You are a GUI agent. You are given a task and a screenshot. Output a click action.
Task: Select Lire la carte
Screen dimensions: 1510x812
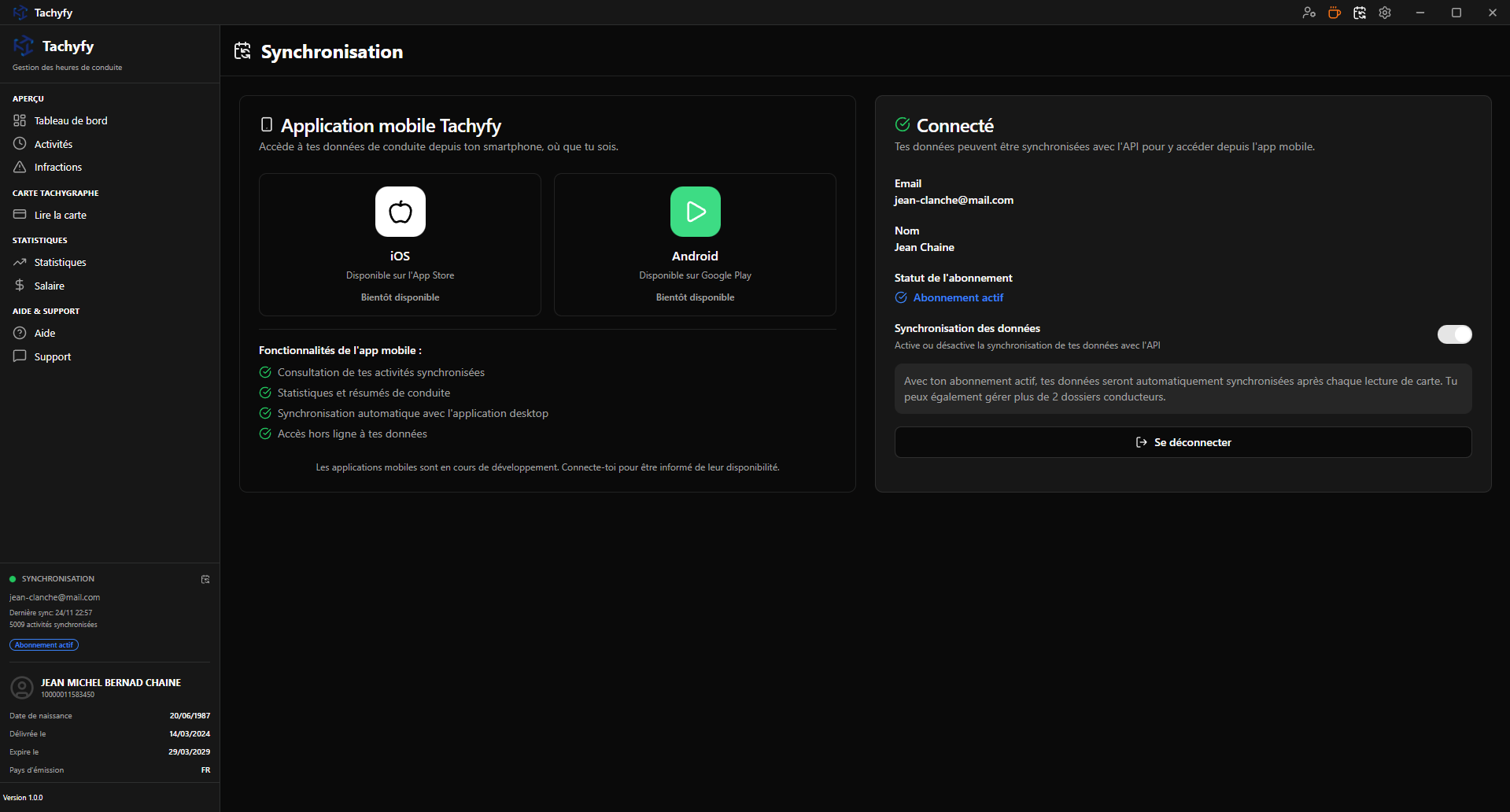coord(61,215)
